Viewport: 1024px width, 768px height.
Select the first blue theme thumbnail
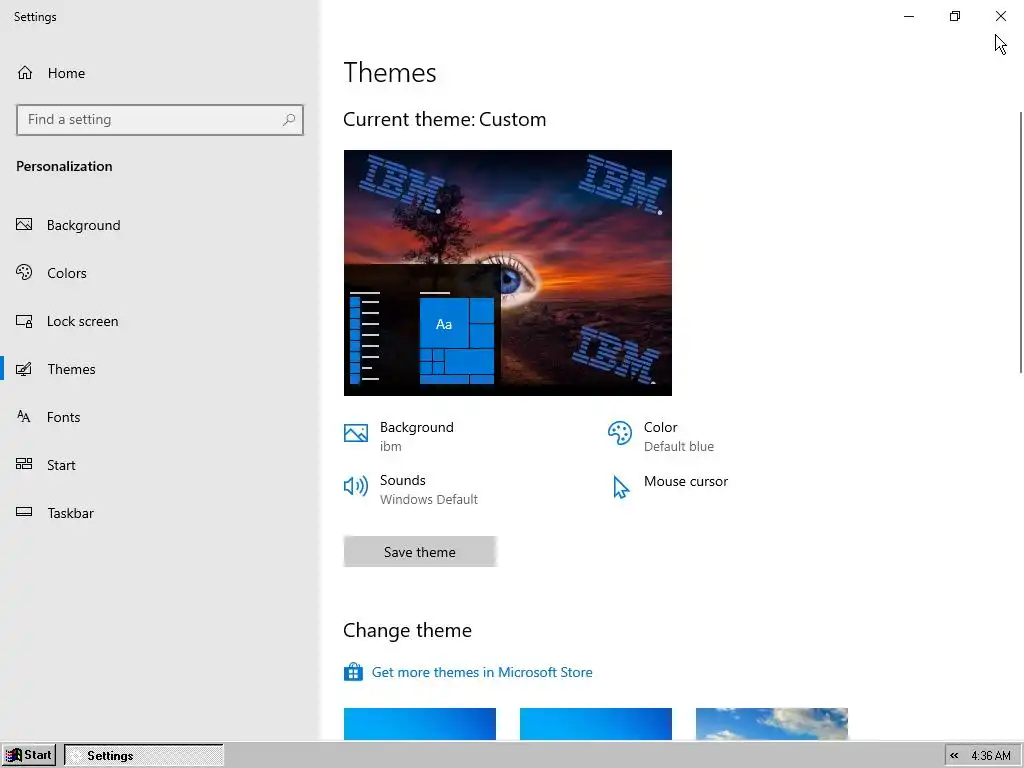[x=420, y=724]
